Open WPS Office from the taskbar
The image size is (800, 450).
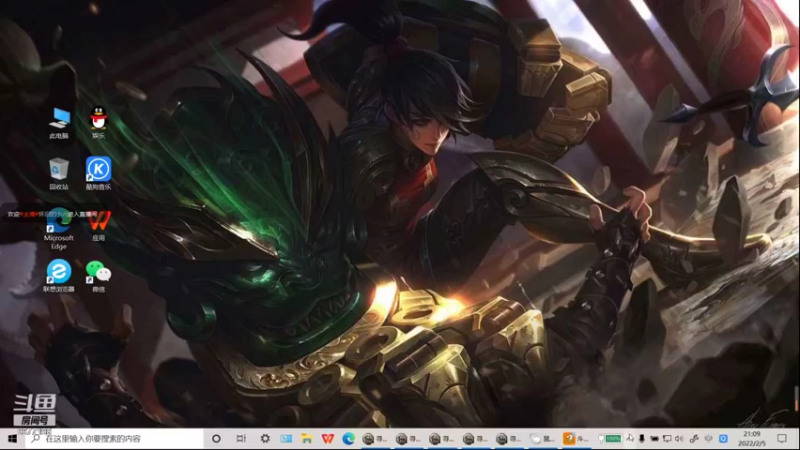(x=328, y=438)
